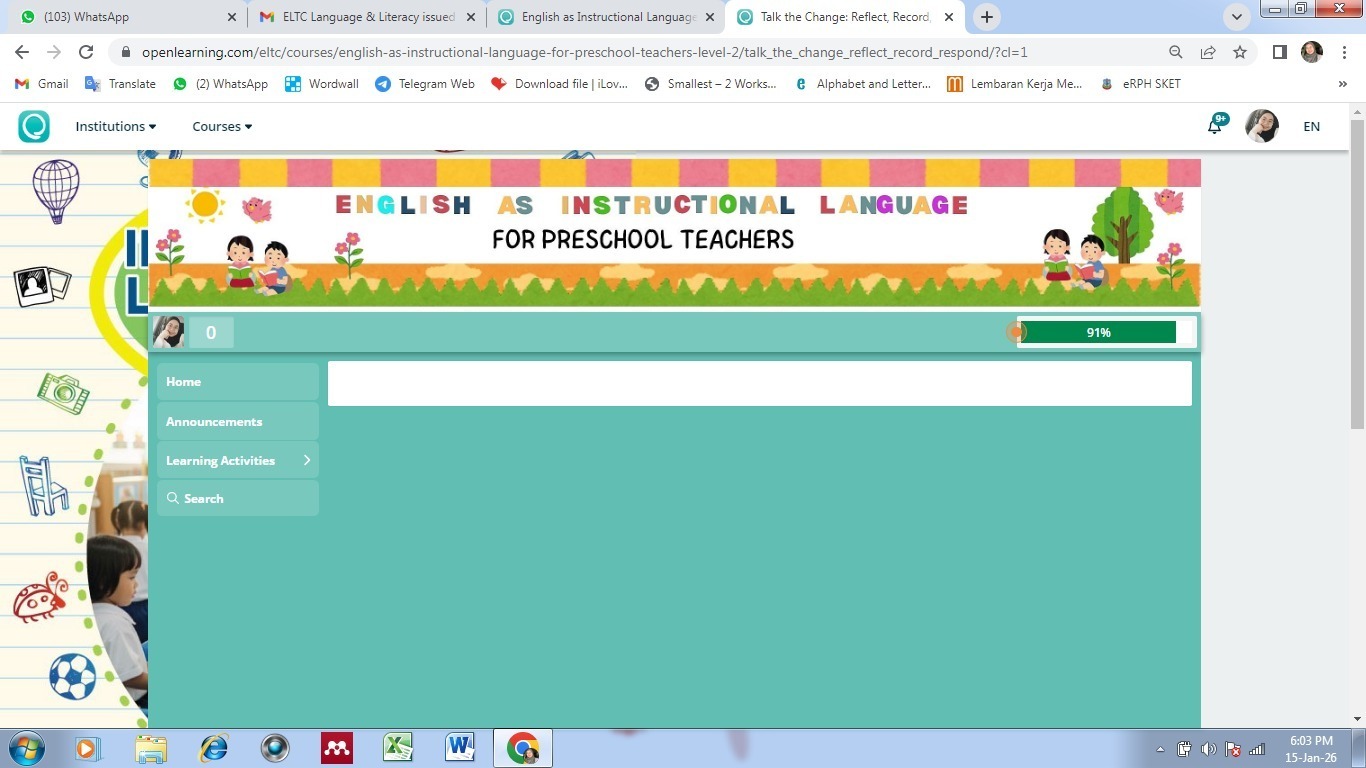Close the ELTC Language & Literacy tab
1366x768 pixels.
[x=471, y=17]
